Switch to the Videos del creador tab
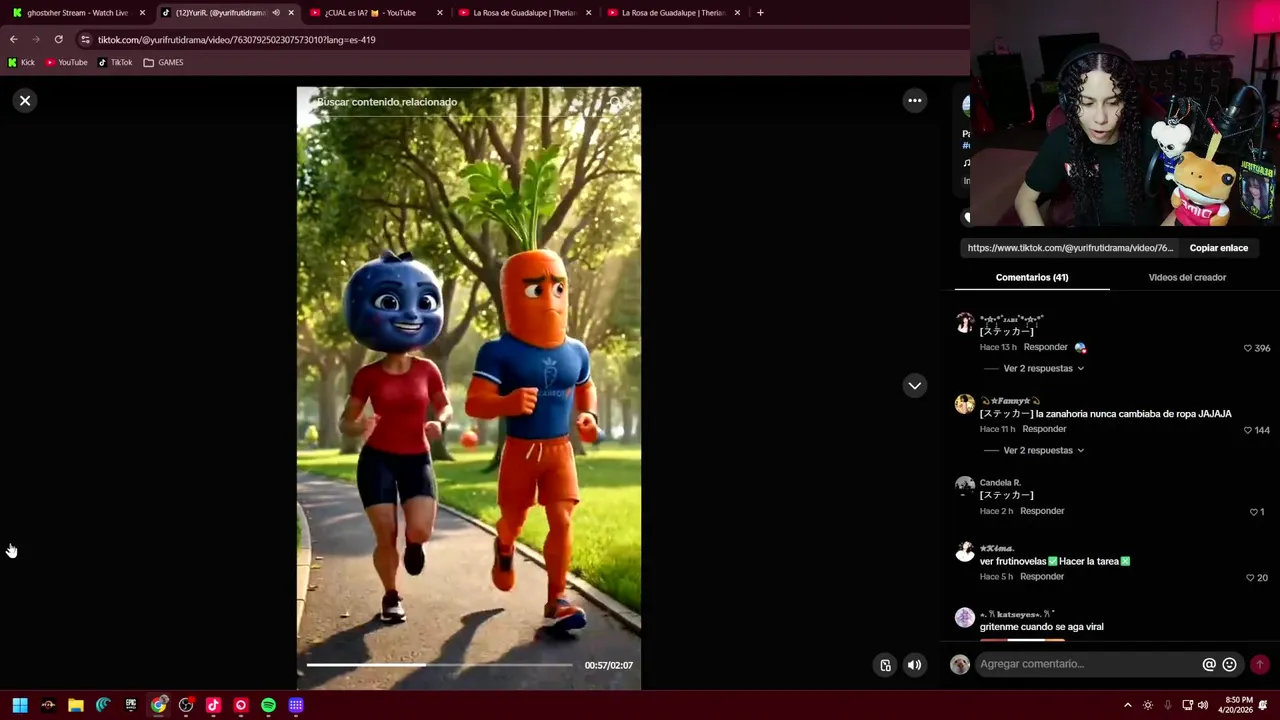This screenshot has height=720, width=1280. point(1187,277)
